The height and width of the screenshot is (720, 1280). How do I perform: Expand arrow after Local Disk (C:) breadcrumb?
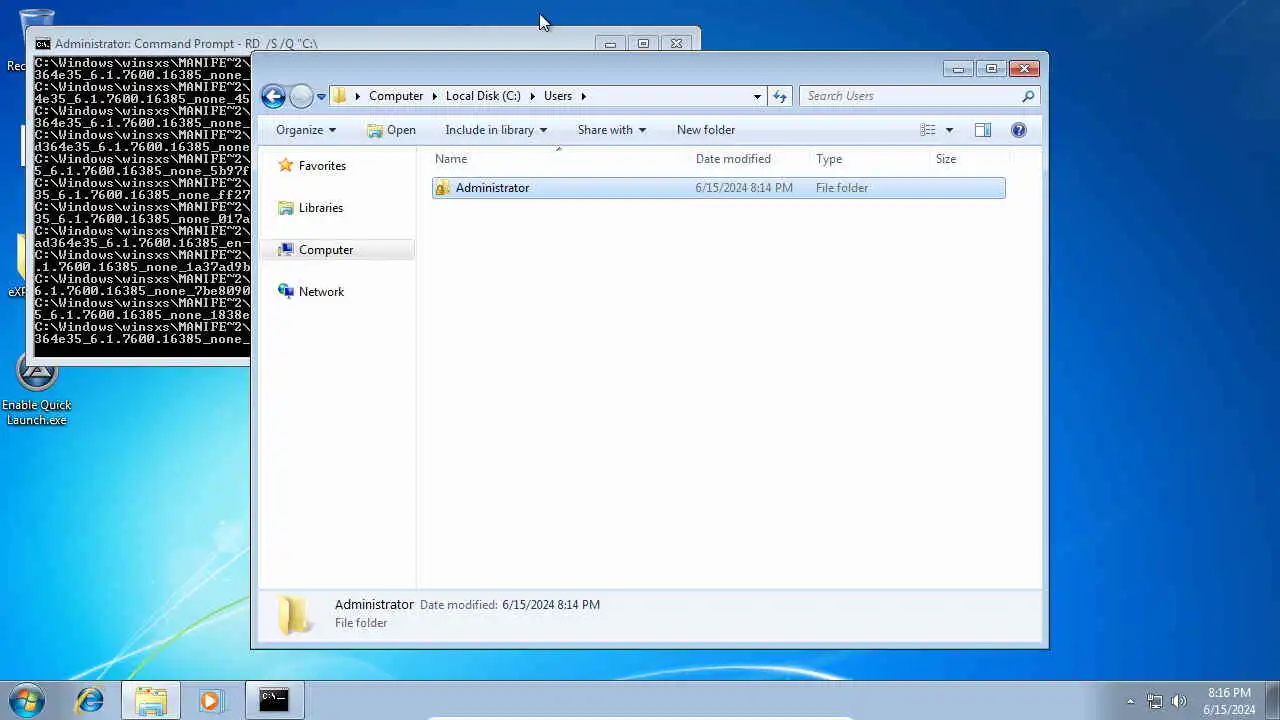(x=533, y=96)
